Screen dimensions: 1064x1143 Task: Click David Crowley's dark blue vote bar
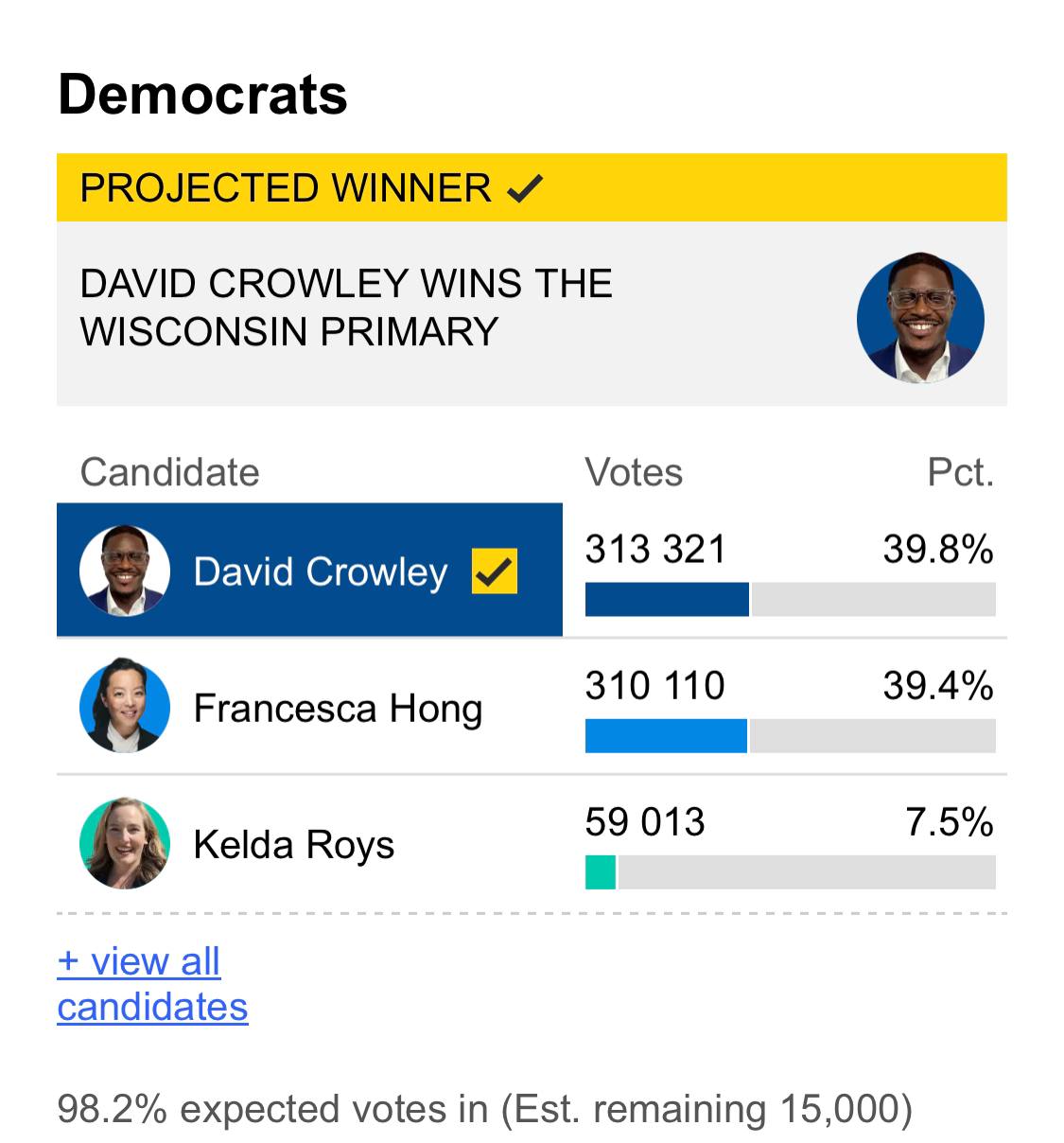coord(667,600)
